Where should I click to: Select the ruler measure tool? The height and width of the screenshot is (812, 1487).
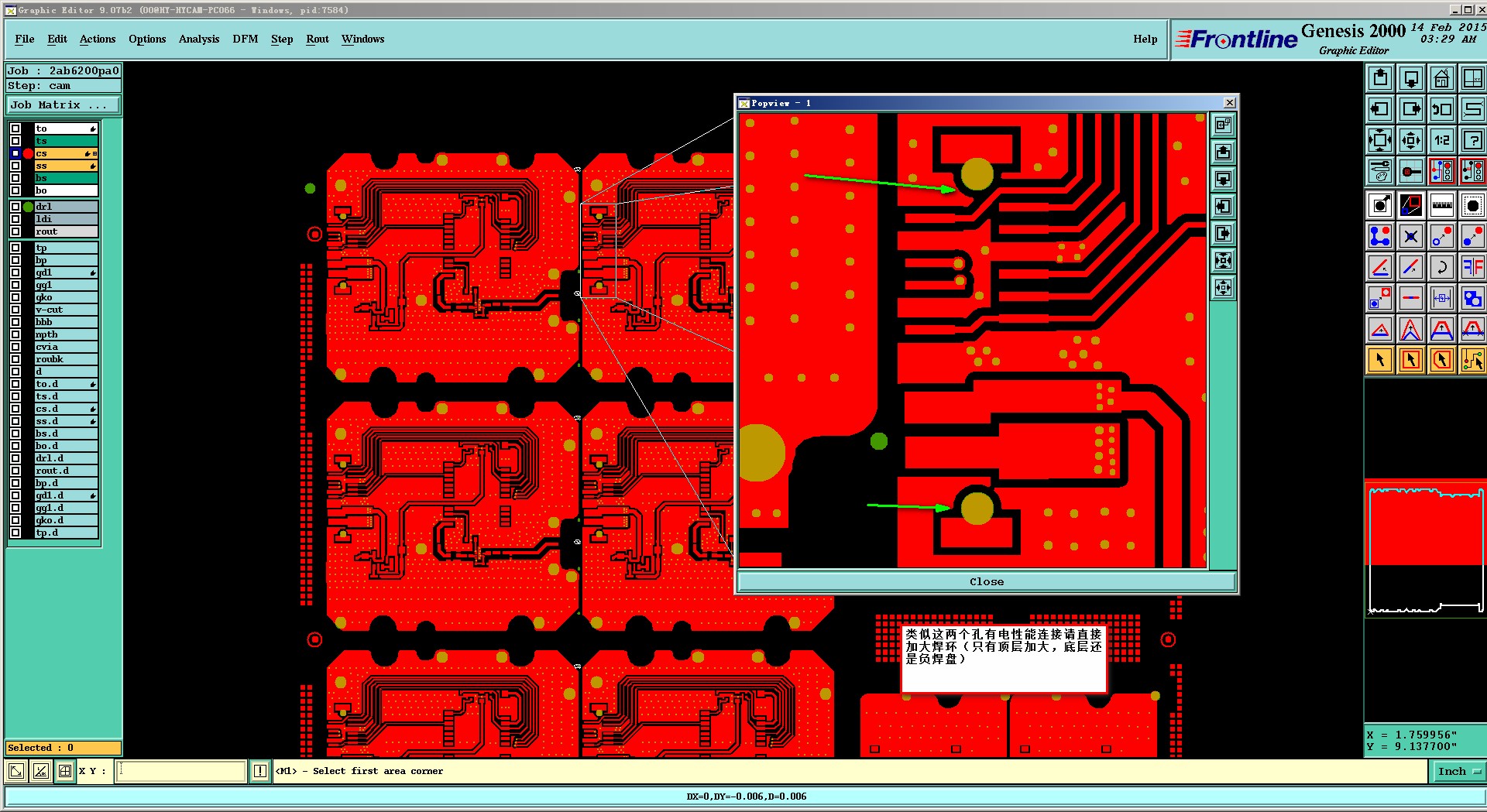(1441, 205)
